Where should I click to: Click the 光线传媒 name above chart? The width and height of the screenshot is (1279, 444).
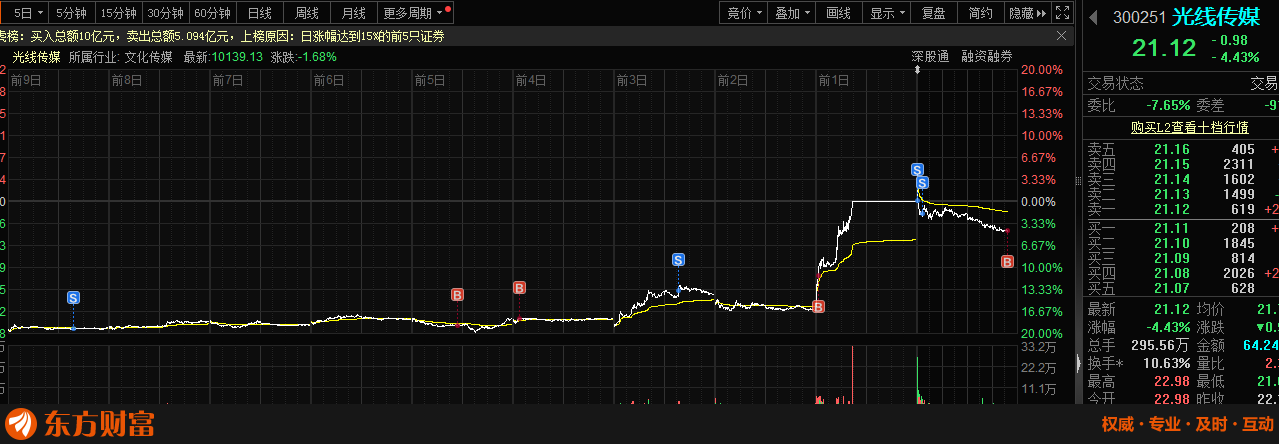coord(36,56)
